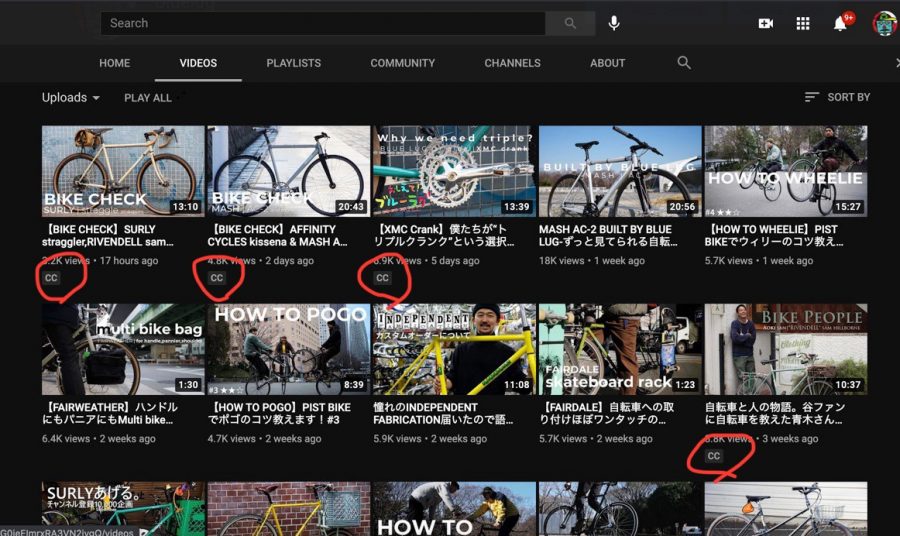
Task: Open the bottom-row 'HOW TO' thumbnail
Action: pos(455,509)
